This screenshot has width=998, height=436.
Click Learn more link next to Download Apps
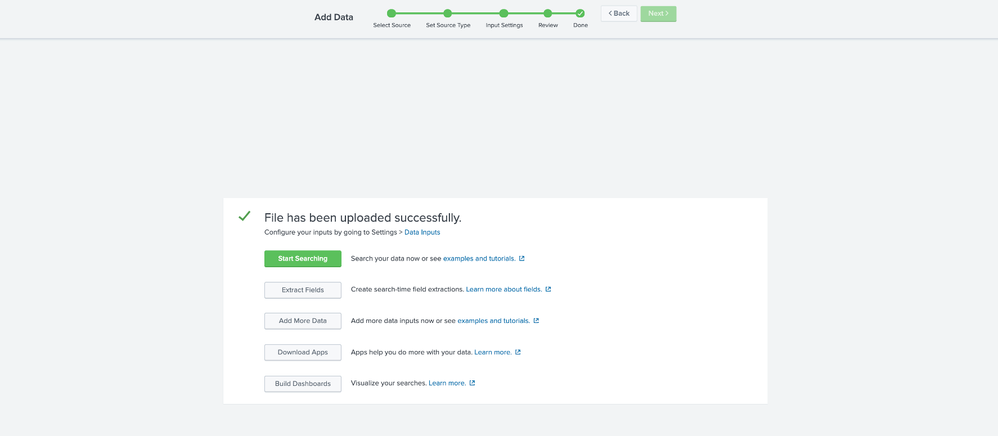[x=493, y=352]
